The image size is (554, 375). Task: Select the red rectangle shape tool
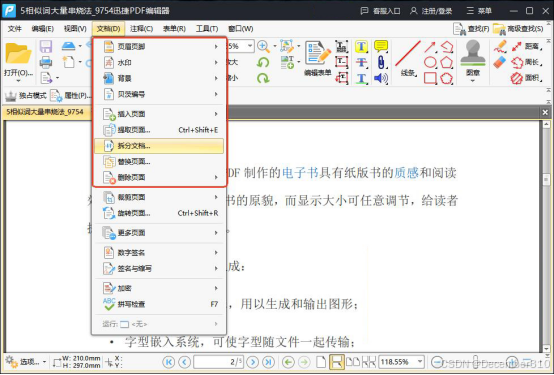pos(430,78)
